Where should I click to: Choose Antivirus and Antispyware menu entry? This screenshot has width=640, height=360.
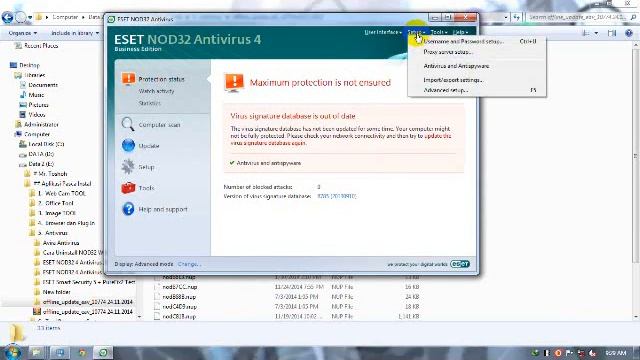[x=477, y=66]
